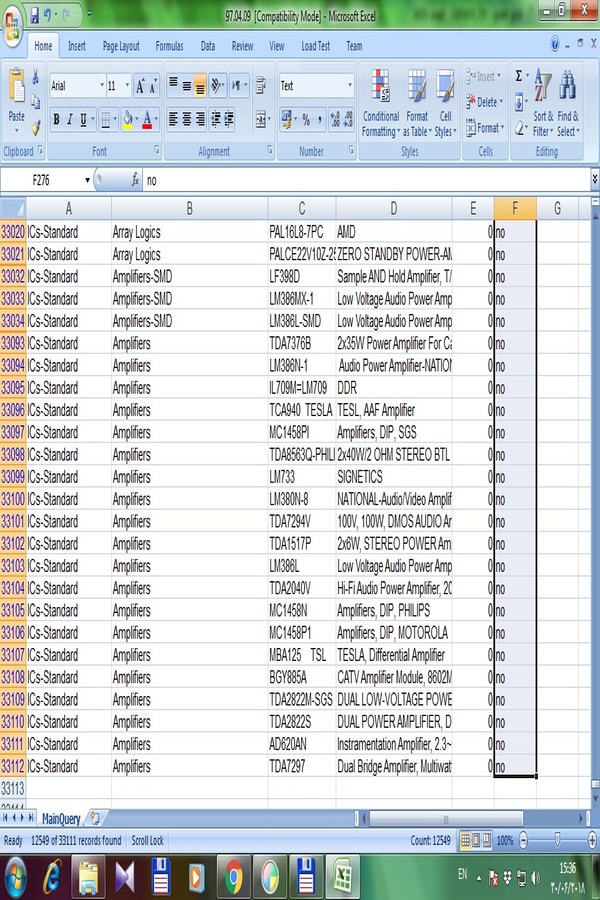Click the Clear eraser icon in Editing
This screenshot has width=600, height=900.
coord(519,127)
